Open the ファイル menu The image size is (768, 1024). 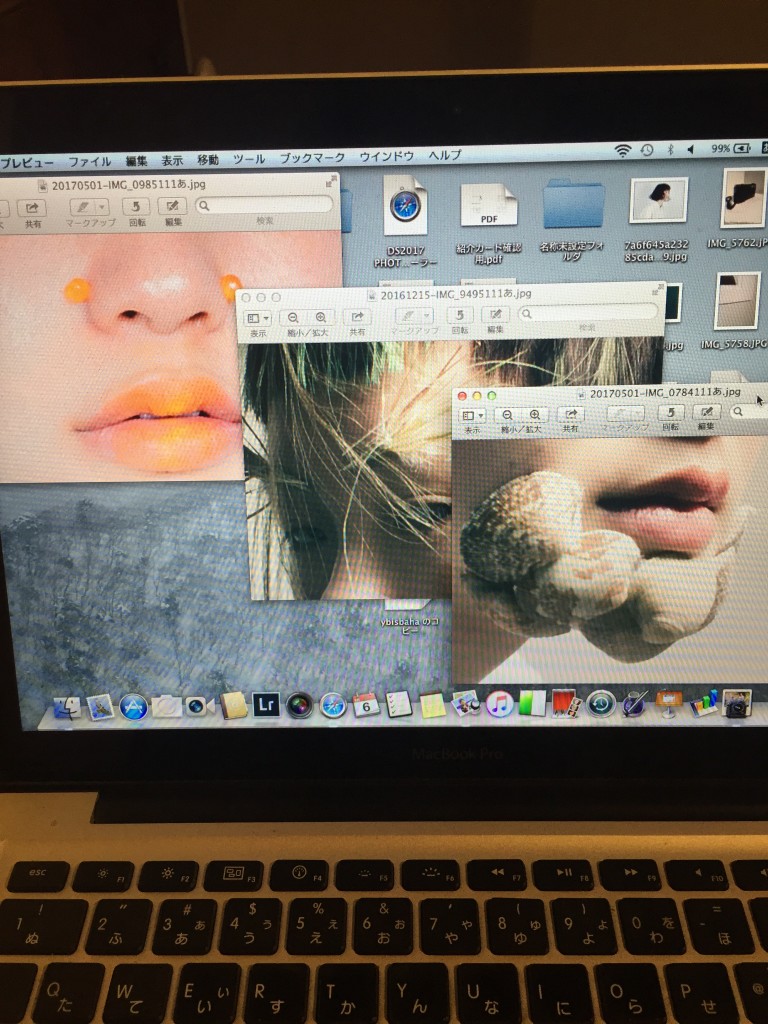click(x=89, y=159)
